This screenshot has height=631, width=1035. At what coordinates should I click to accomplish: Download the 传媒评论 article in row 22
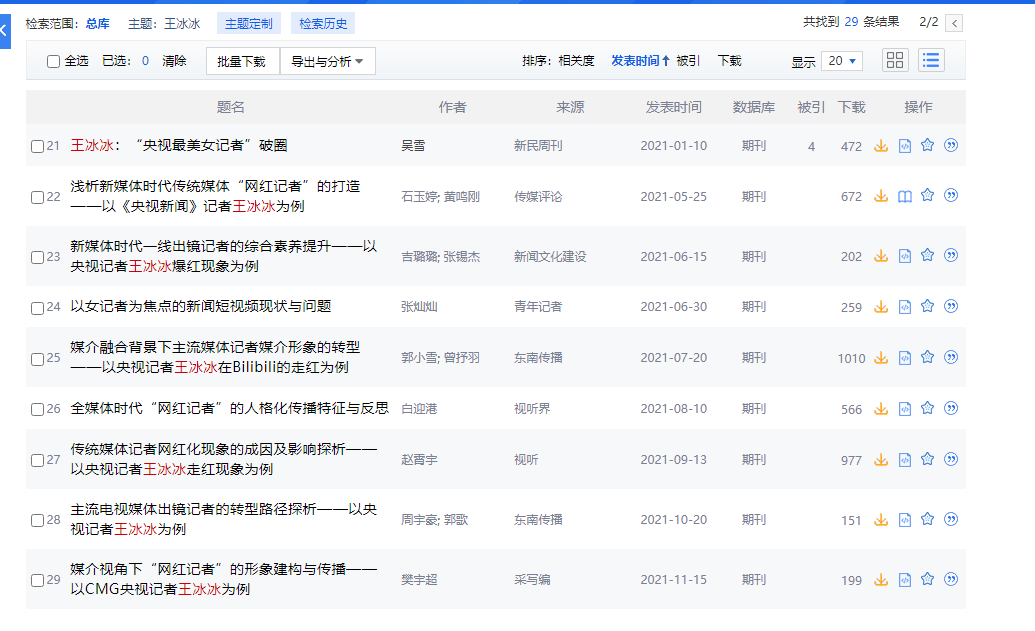(x=881, y=196)
